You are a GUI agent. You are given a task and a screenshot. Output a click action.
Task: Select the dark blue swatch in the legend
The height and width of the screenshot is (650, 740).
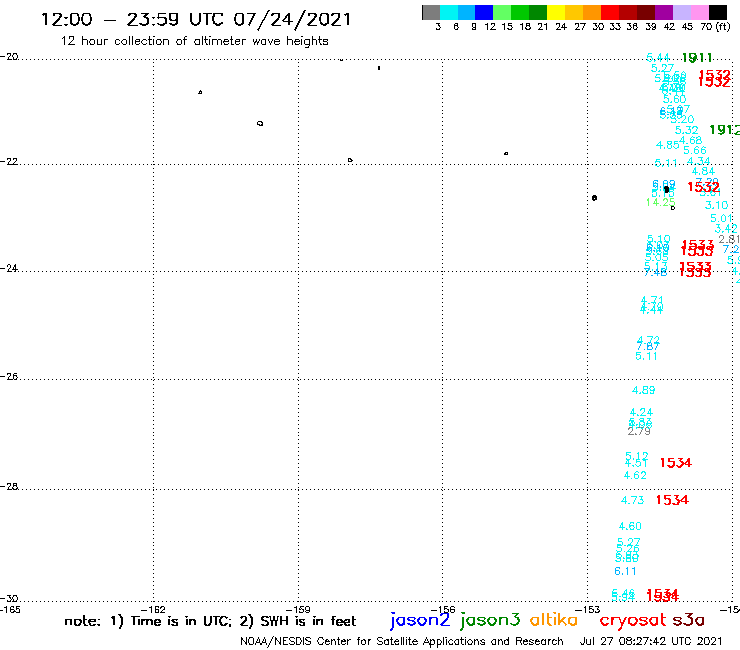[484, 12]
